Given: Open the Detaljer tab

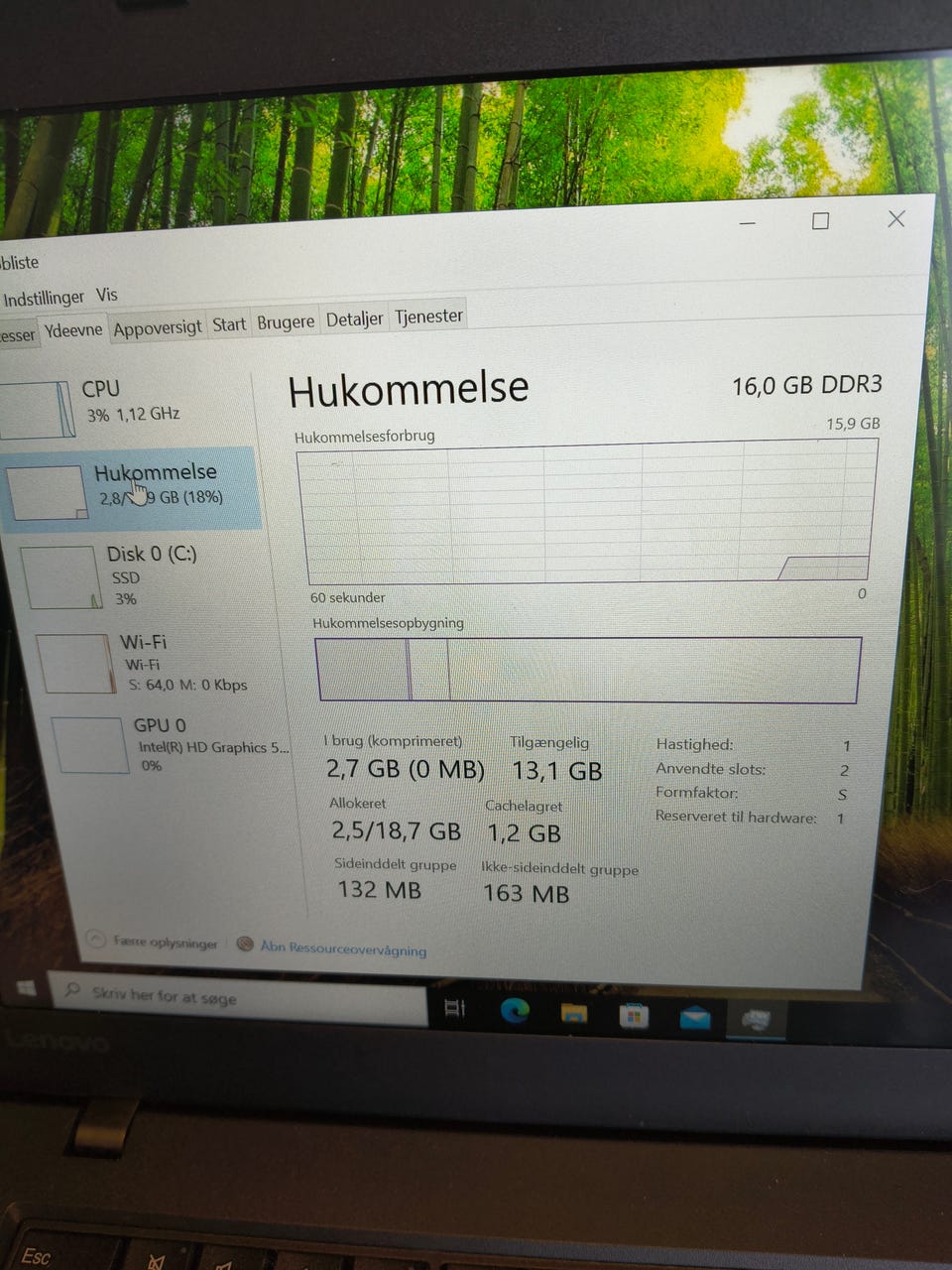Looking at the screenshot, I should click(x=354, y=319).
